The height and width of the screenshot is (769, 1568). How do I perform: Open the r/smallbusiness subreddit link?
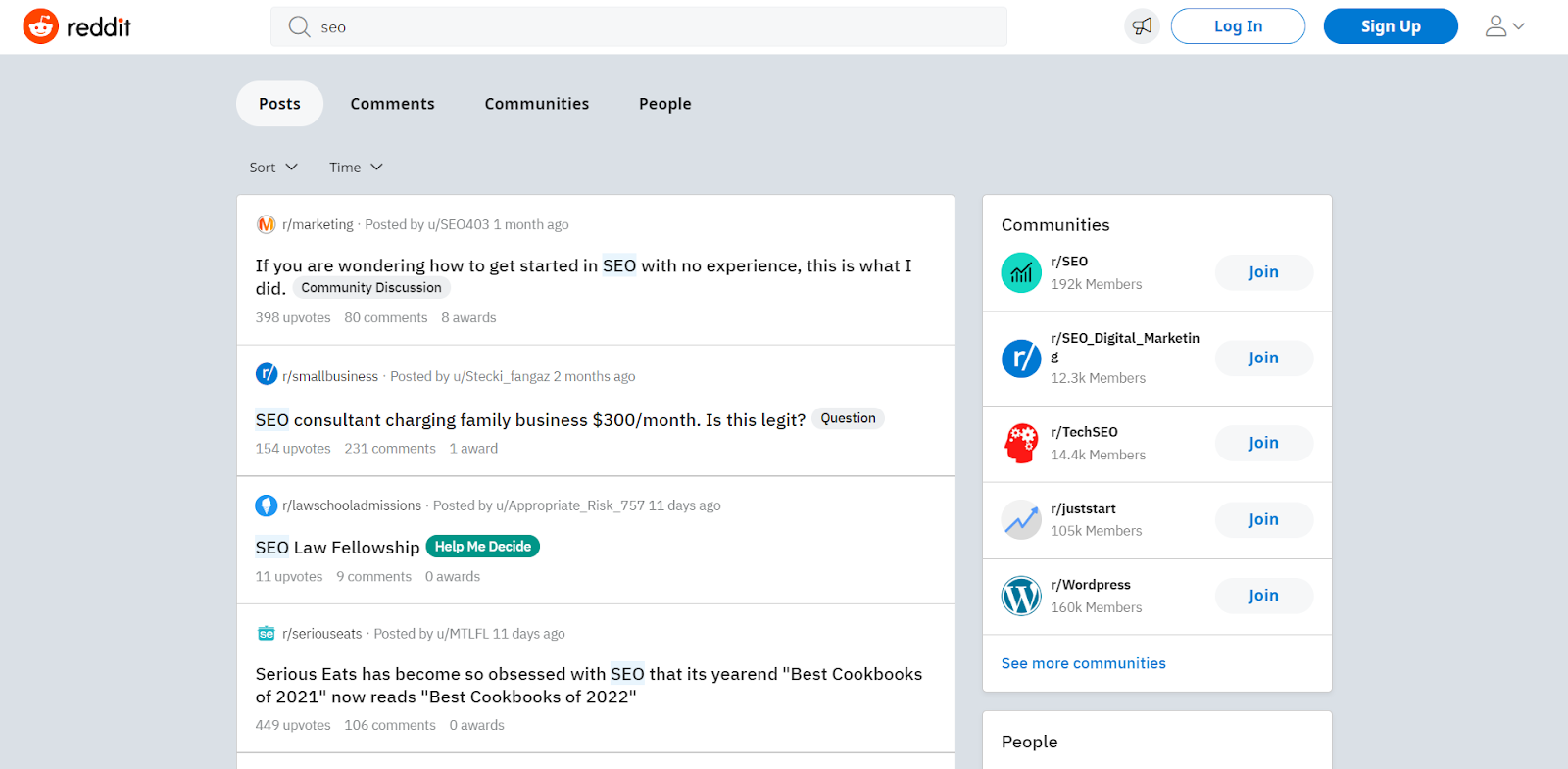tap(330, 376)
